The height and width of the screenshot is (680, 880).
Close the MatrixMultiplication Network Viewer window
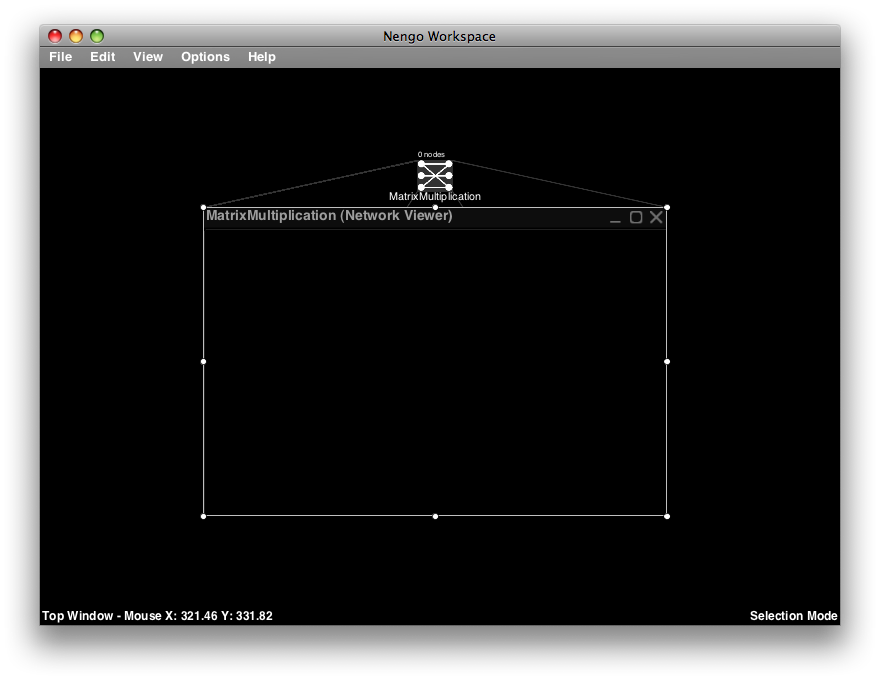pos(656,217)
